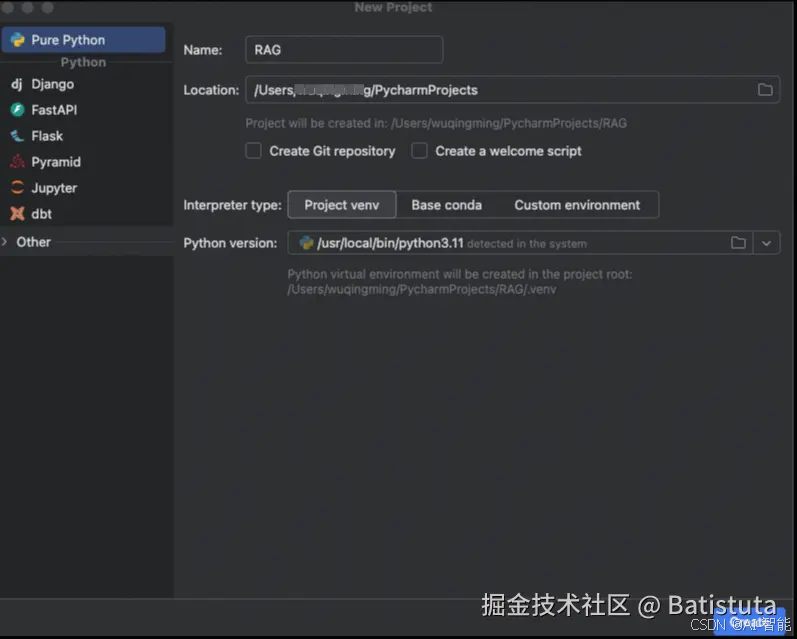Screen dimensions: 797x639
Task: Click the Other category label
Action: pyautogui.click(x=34, y=242)
